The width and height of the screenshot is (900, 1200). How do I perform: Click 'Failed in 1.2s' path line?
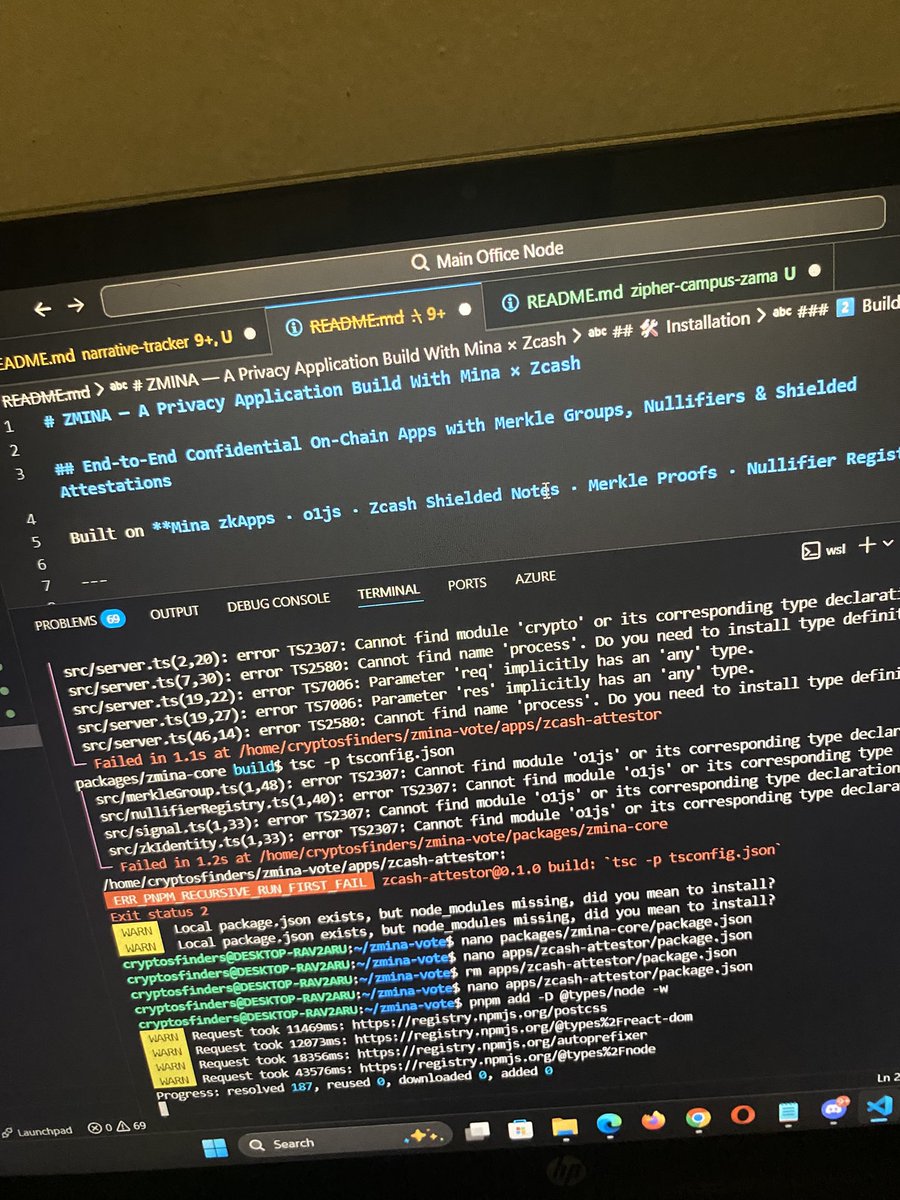tap(393, 846)
